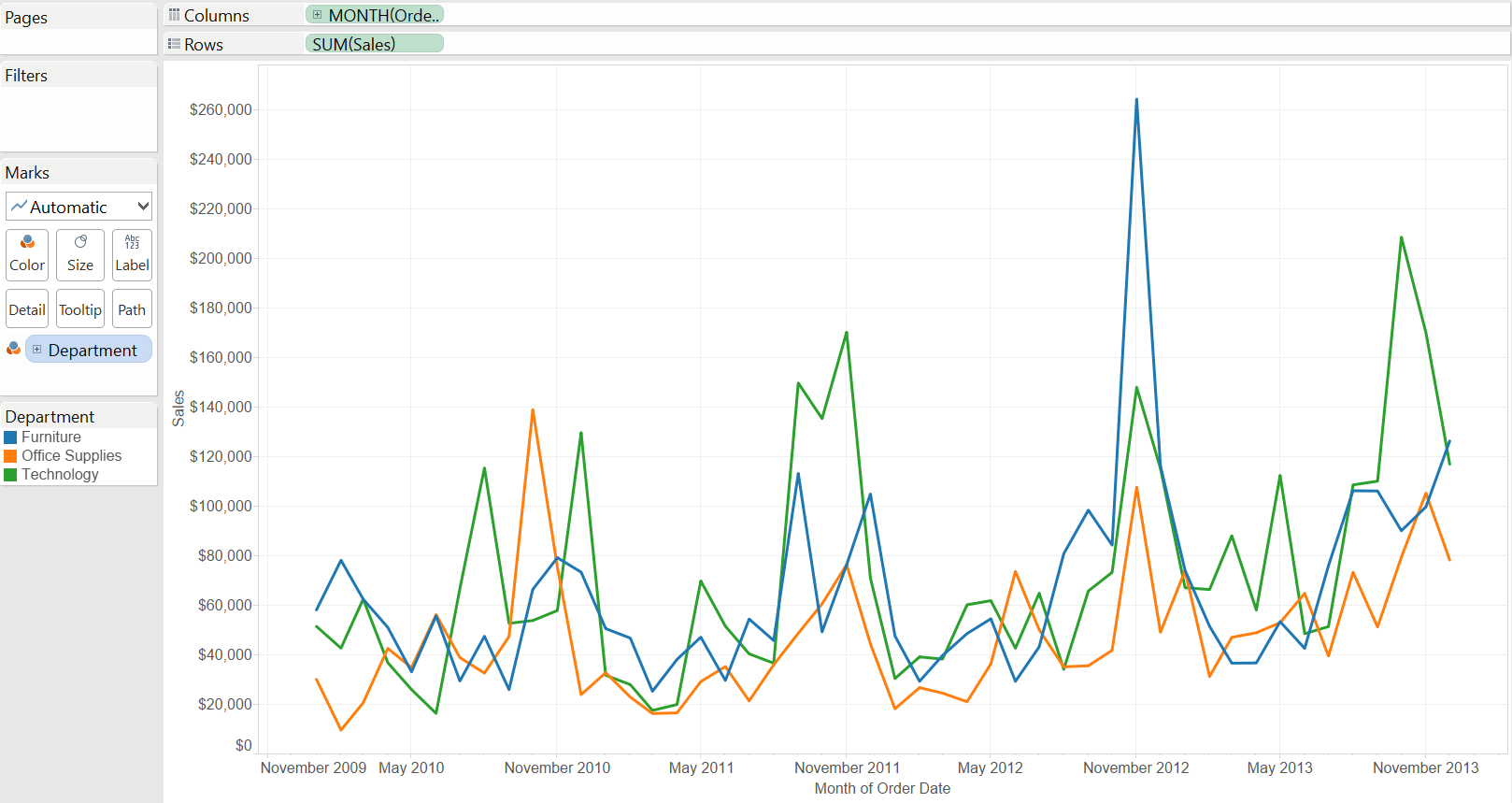Viewport: 1512px width, 803px height.
Task: Select the MONTH(Order Date) pill in Columns
Action: coord(375,15)
